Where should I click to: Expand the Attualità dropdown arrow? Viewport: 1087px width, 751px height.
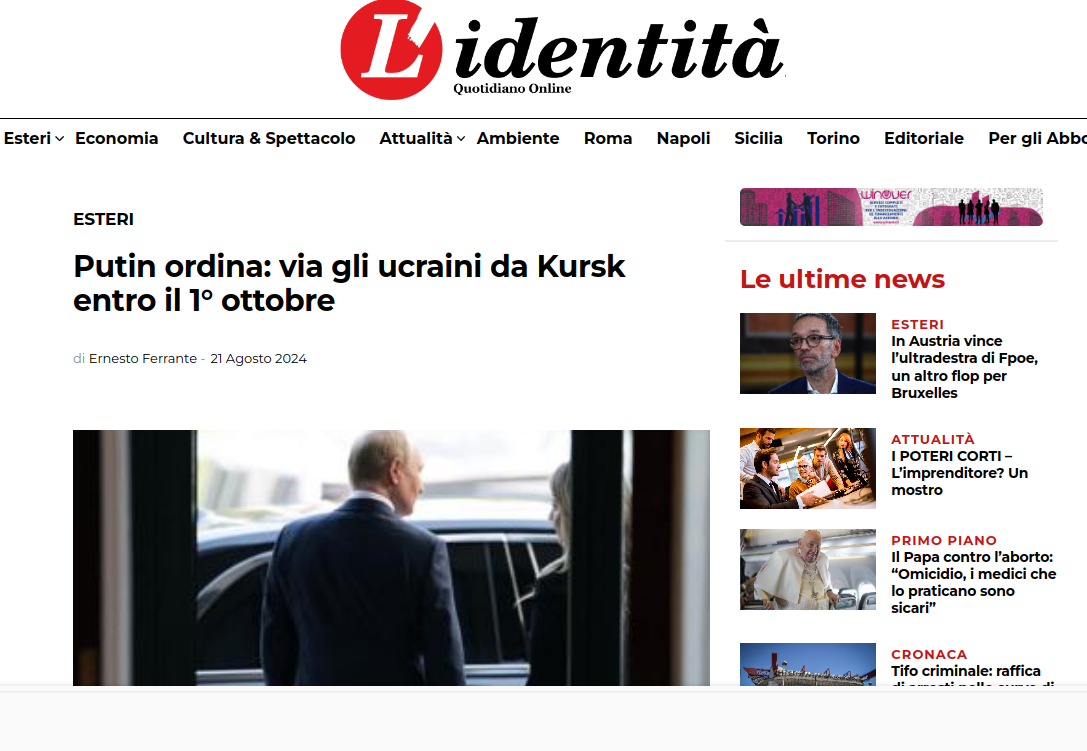pyautogui.click(x=461, y=139)
